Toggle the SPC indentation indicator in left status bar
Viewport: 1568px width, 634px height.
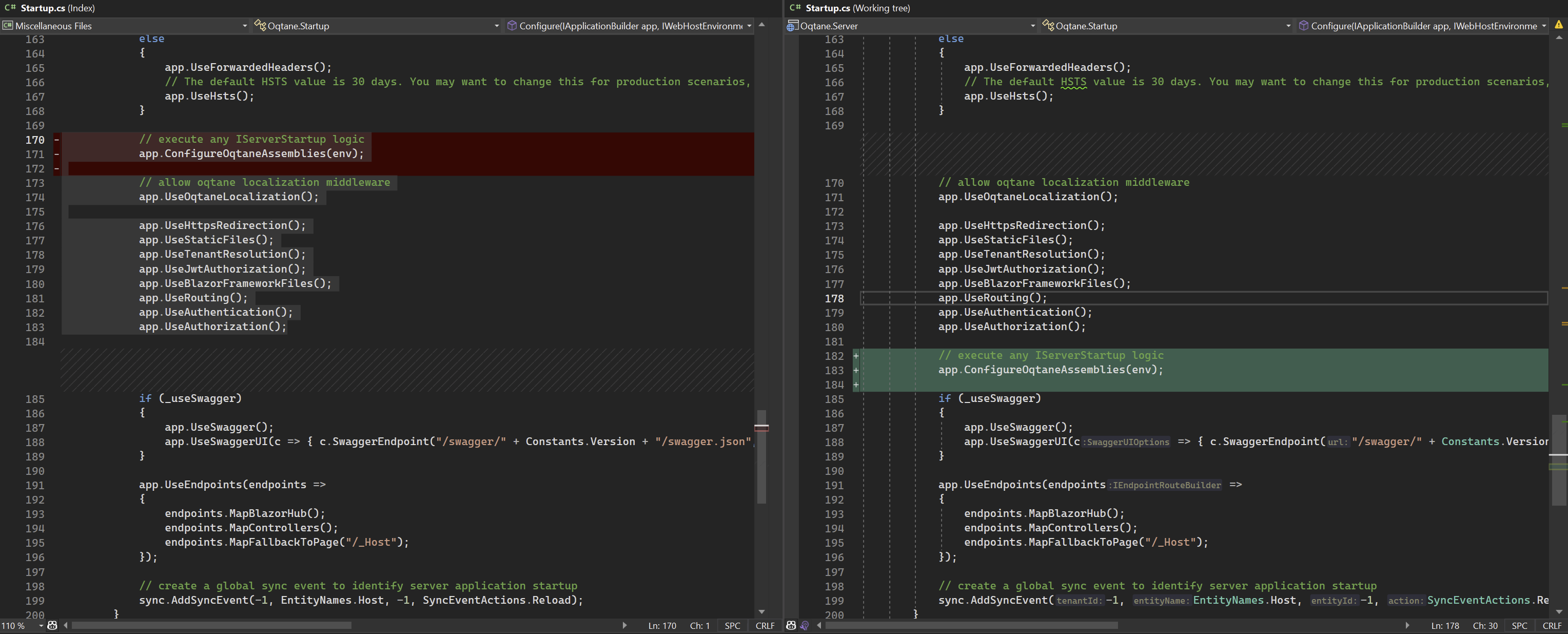(732, 625)
